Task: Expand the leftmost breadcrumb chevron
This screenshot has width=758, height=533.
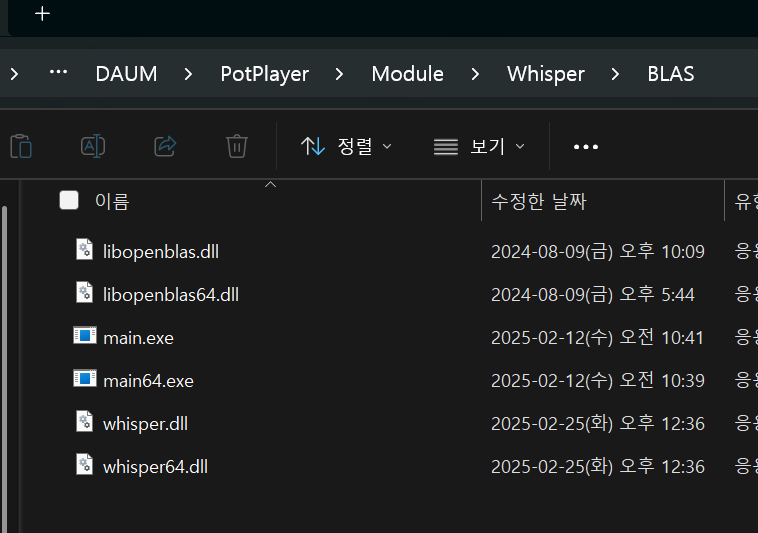Action: [x=15, y=74]
